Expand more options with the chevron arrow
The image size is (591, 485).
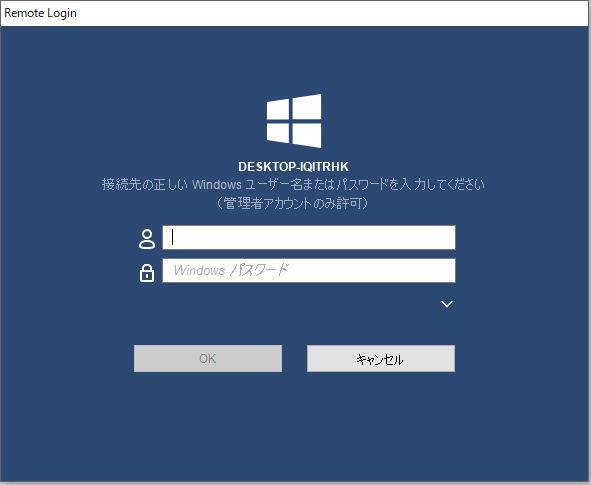click(x=447, y=304)
